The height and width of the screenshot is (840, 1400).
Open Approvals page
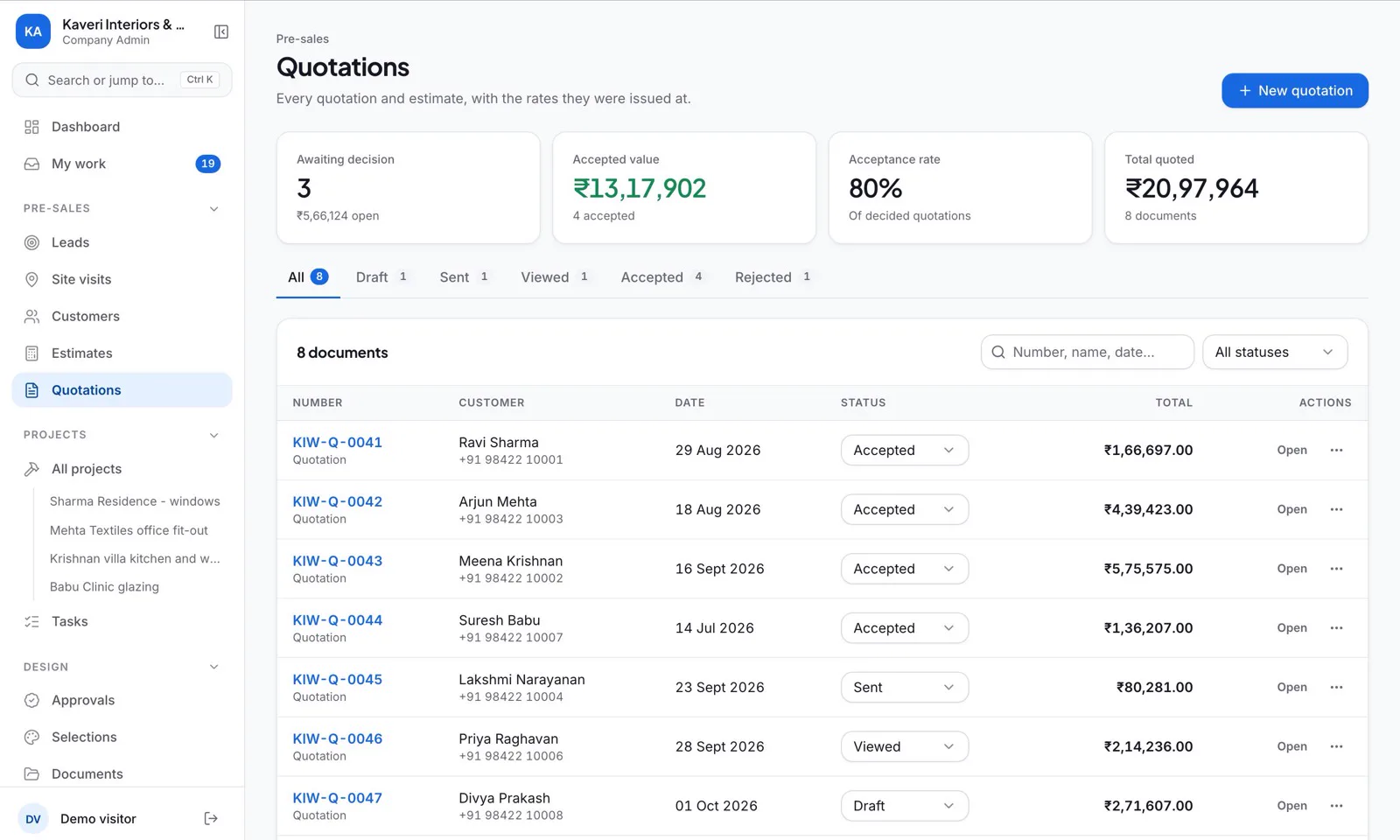(x=122, y=700)
